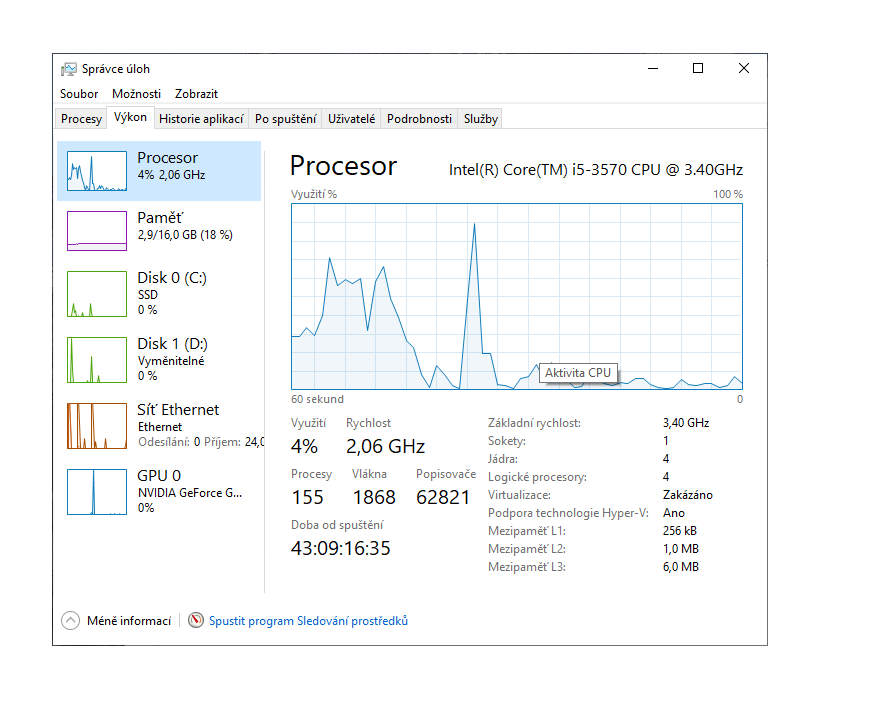Image resolution: width=881 pixels, height=725 pixels.
Task: Open the Po spuštění tab
Action: coord(285,119)
